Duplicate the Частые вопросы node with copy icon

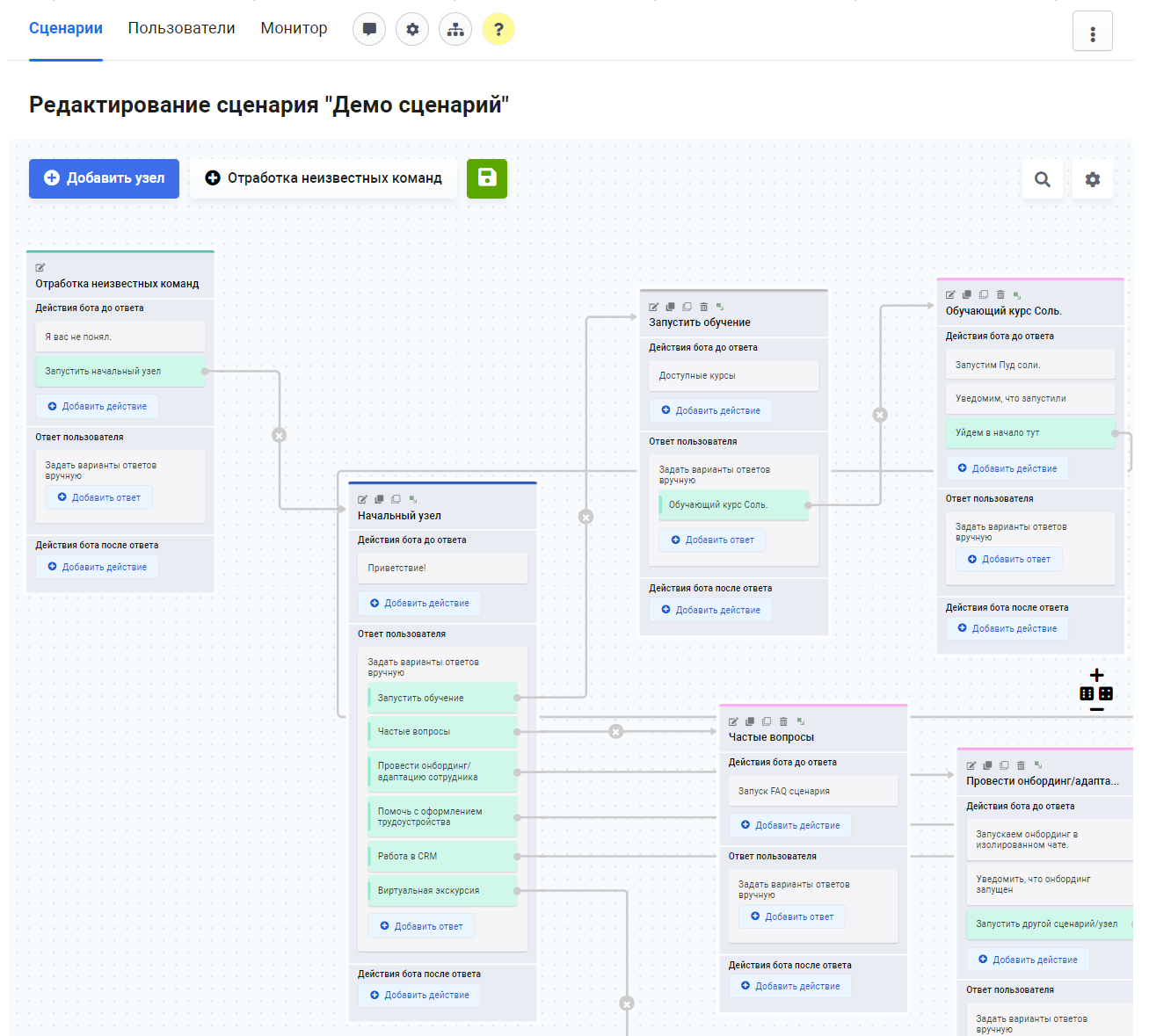click(x=750, y=721)
